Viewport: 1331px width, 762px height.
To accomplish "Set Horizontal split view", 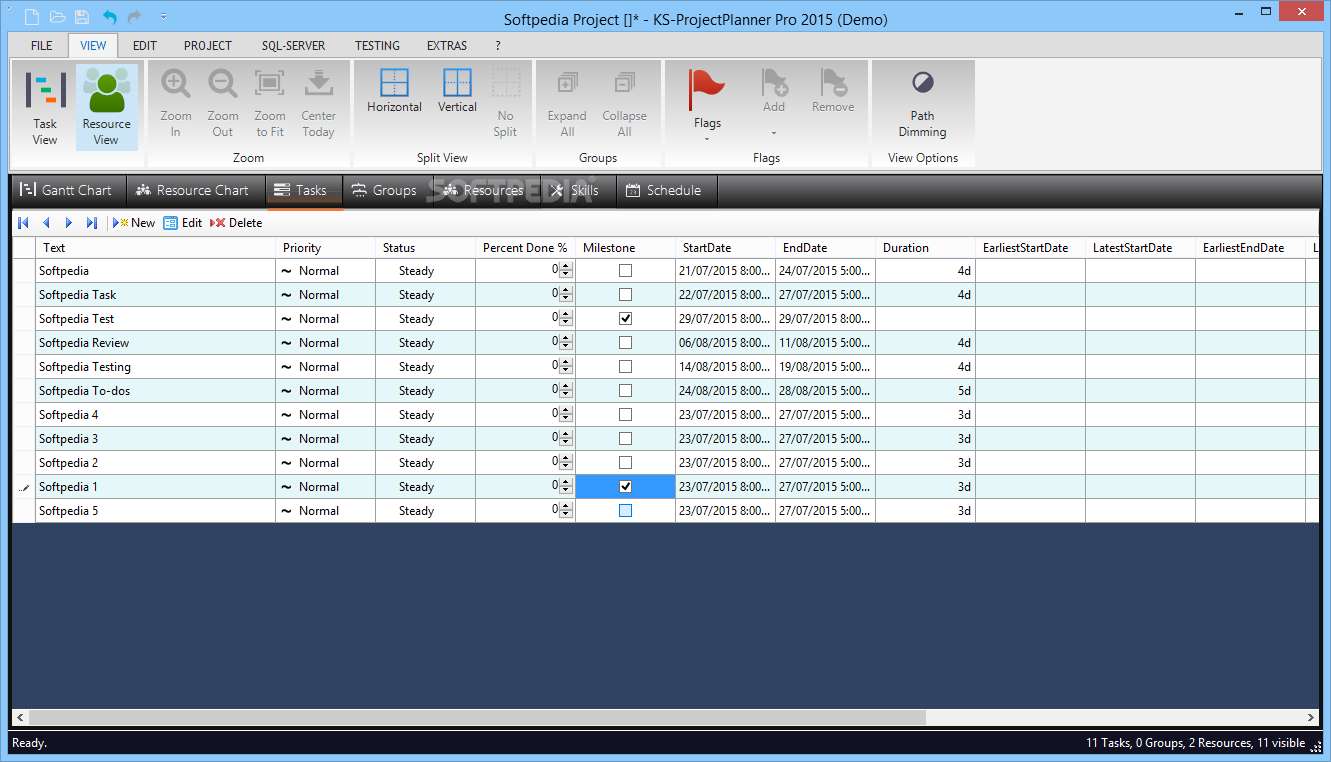I will (x=395, y=91).
